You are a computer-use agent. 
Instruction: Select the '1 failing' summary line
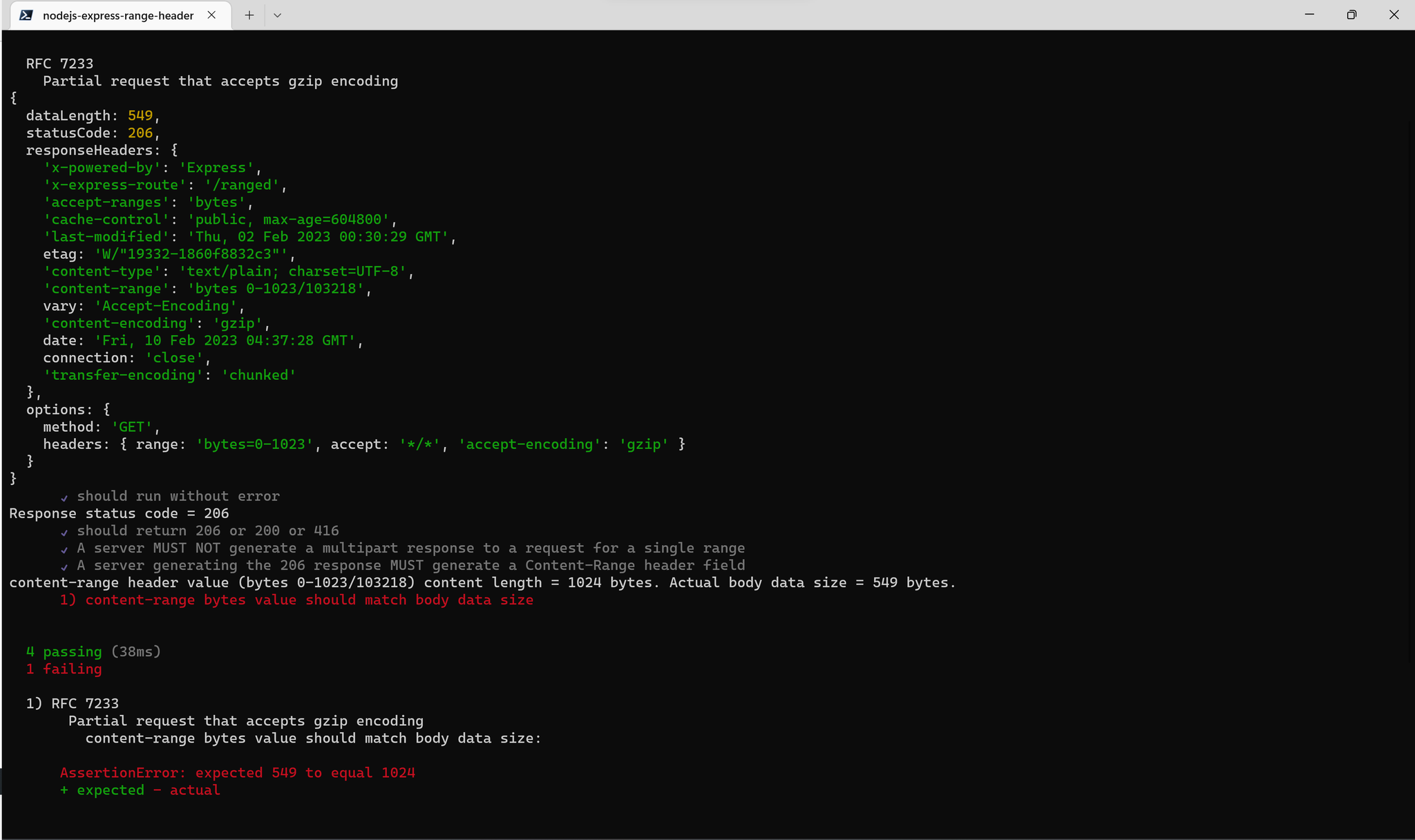64,669
